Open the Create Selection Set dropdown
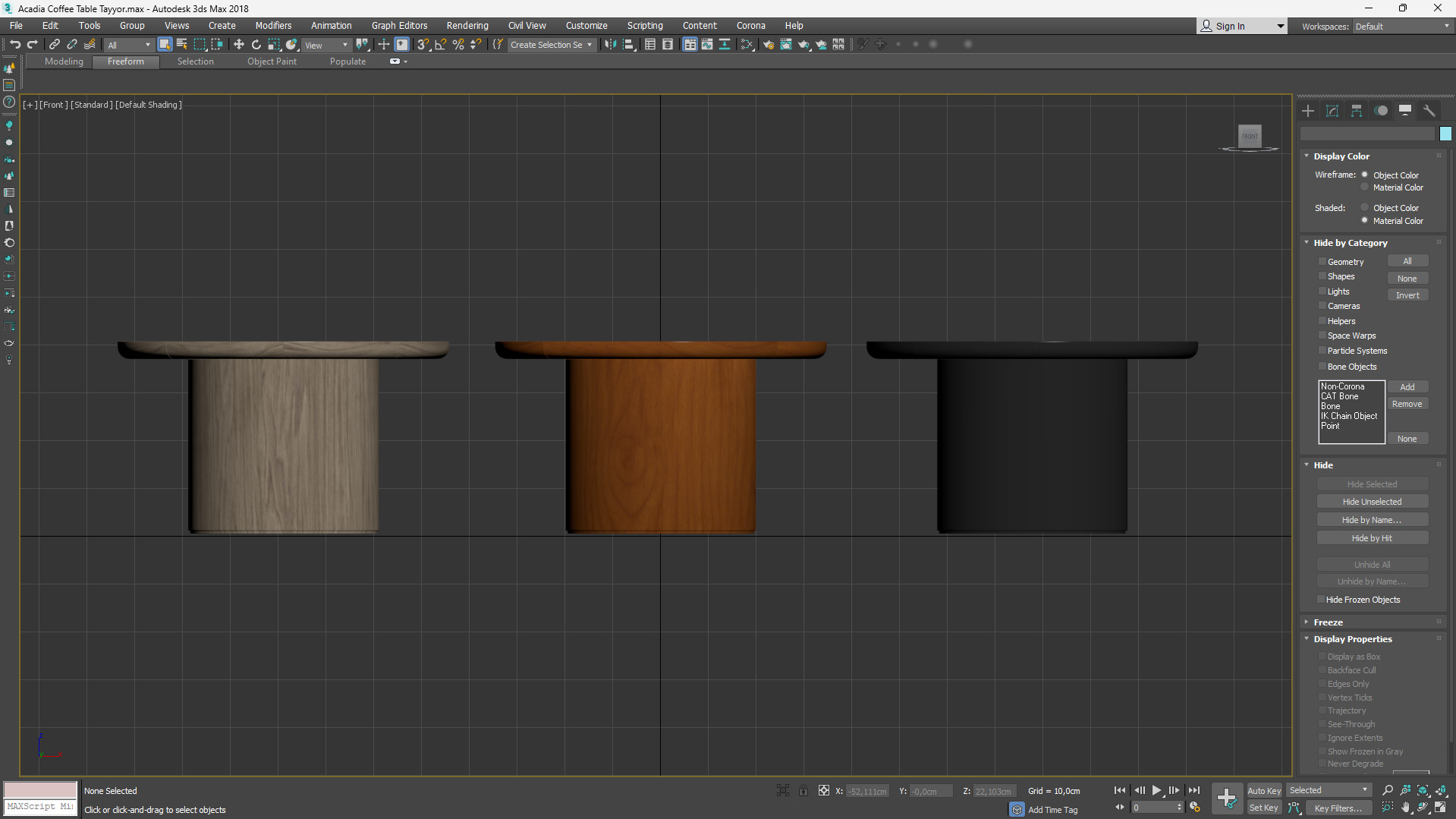Screen dimensions: 1456x819 pyautogui.click(x=551, y=45)
